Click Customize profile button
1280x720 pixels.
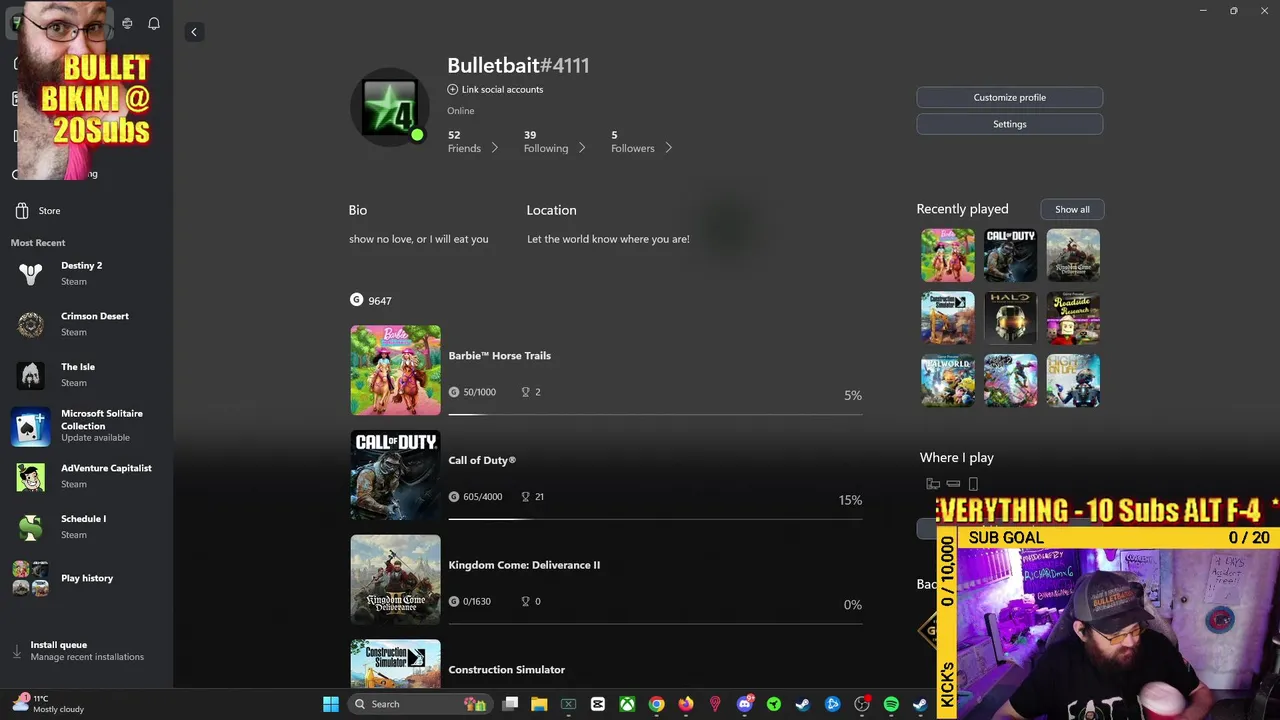[x=1009, y=97]
